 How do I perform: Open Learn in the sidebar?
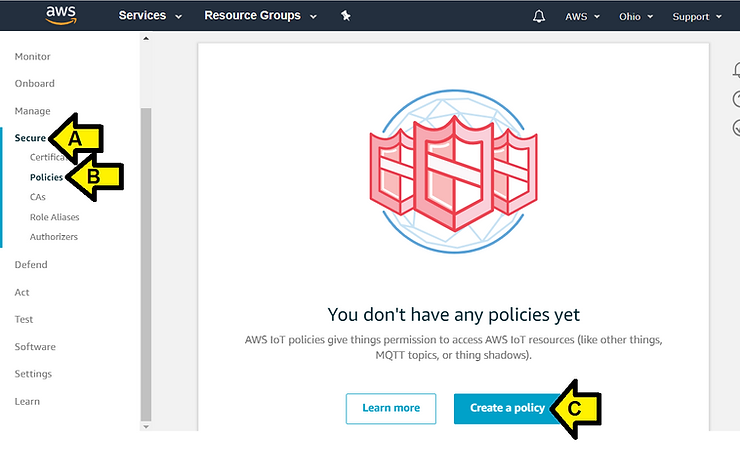(27, 402)
